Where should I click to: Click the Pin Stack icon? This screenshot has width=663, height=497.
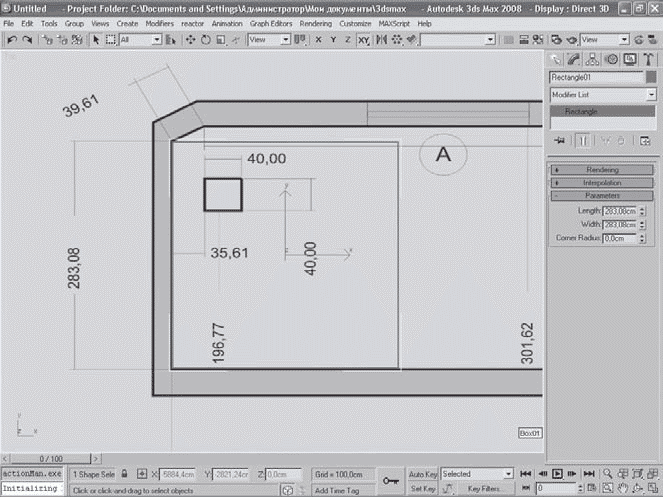(560, 141)
